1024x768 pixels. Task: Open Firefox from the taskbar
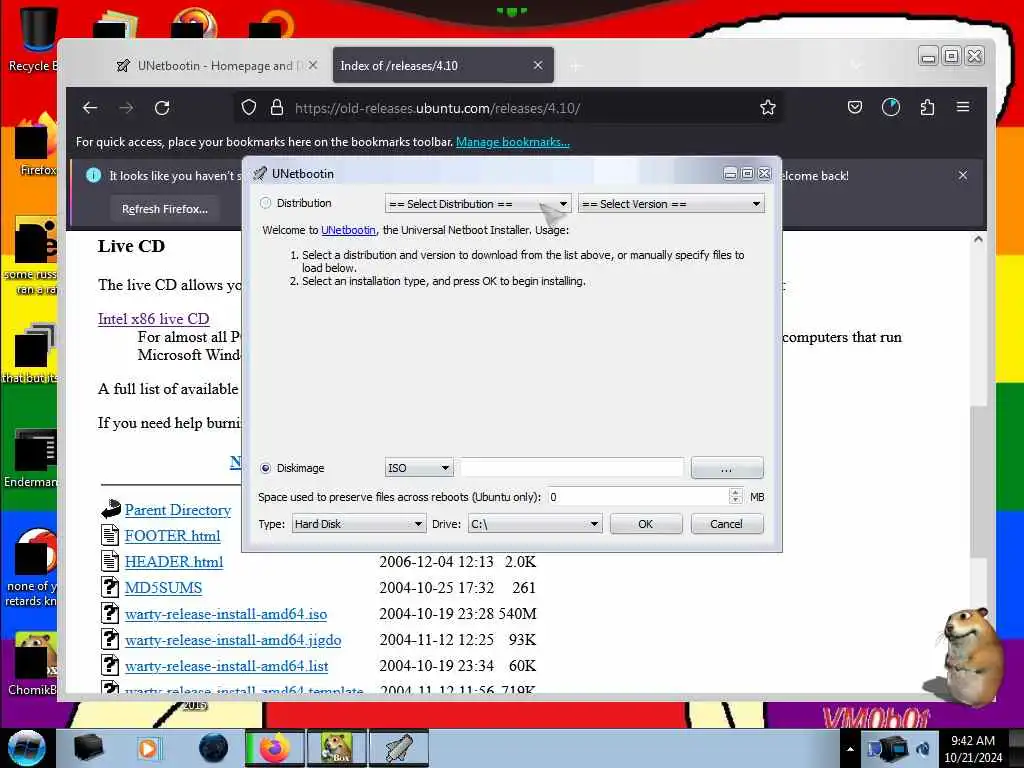click(x=274, y=748)
